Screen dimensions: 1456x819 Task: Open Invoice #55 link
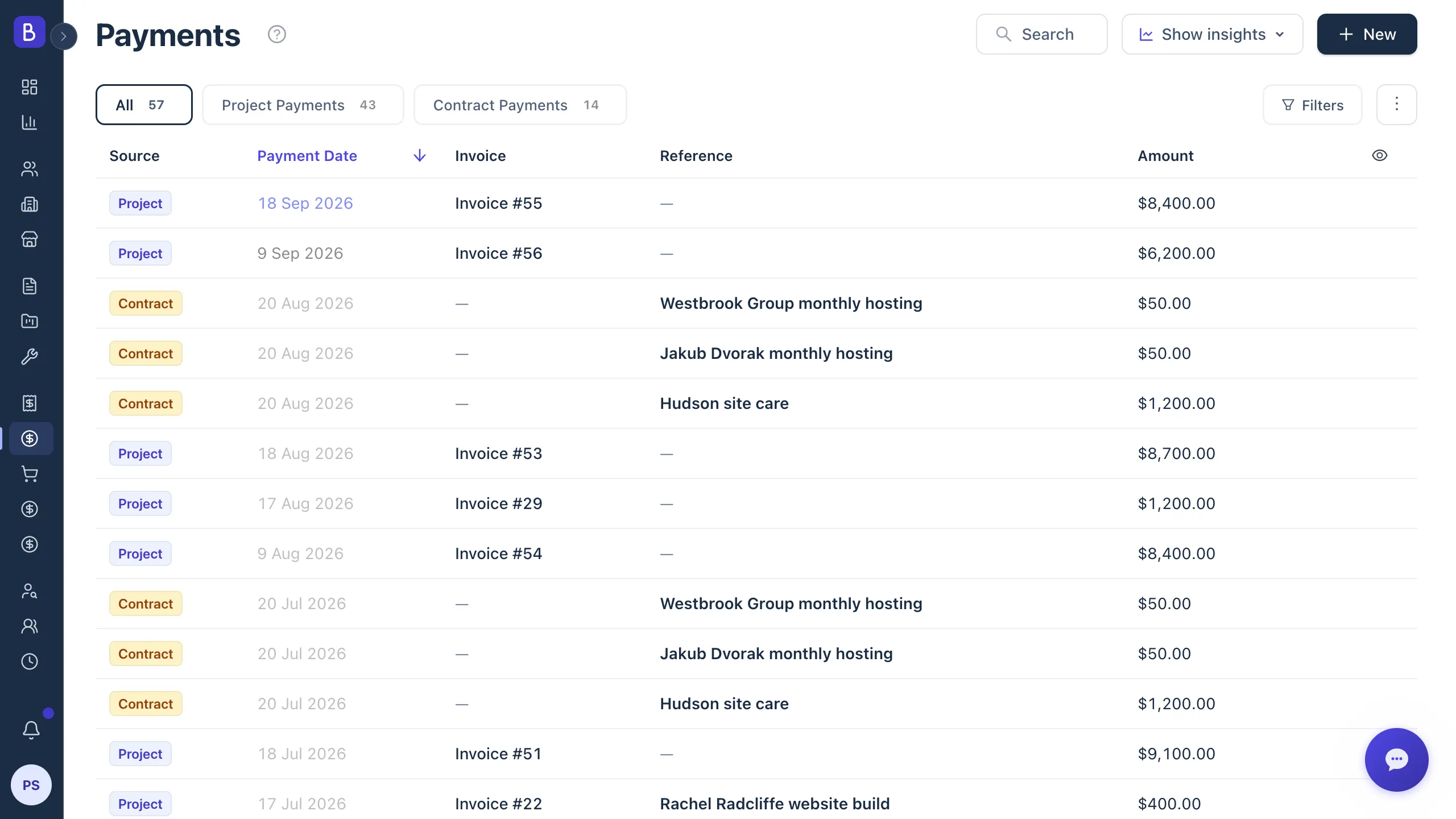[498, 203]
